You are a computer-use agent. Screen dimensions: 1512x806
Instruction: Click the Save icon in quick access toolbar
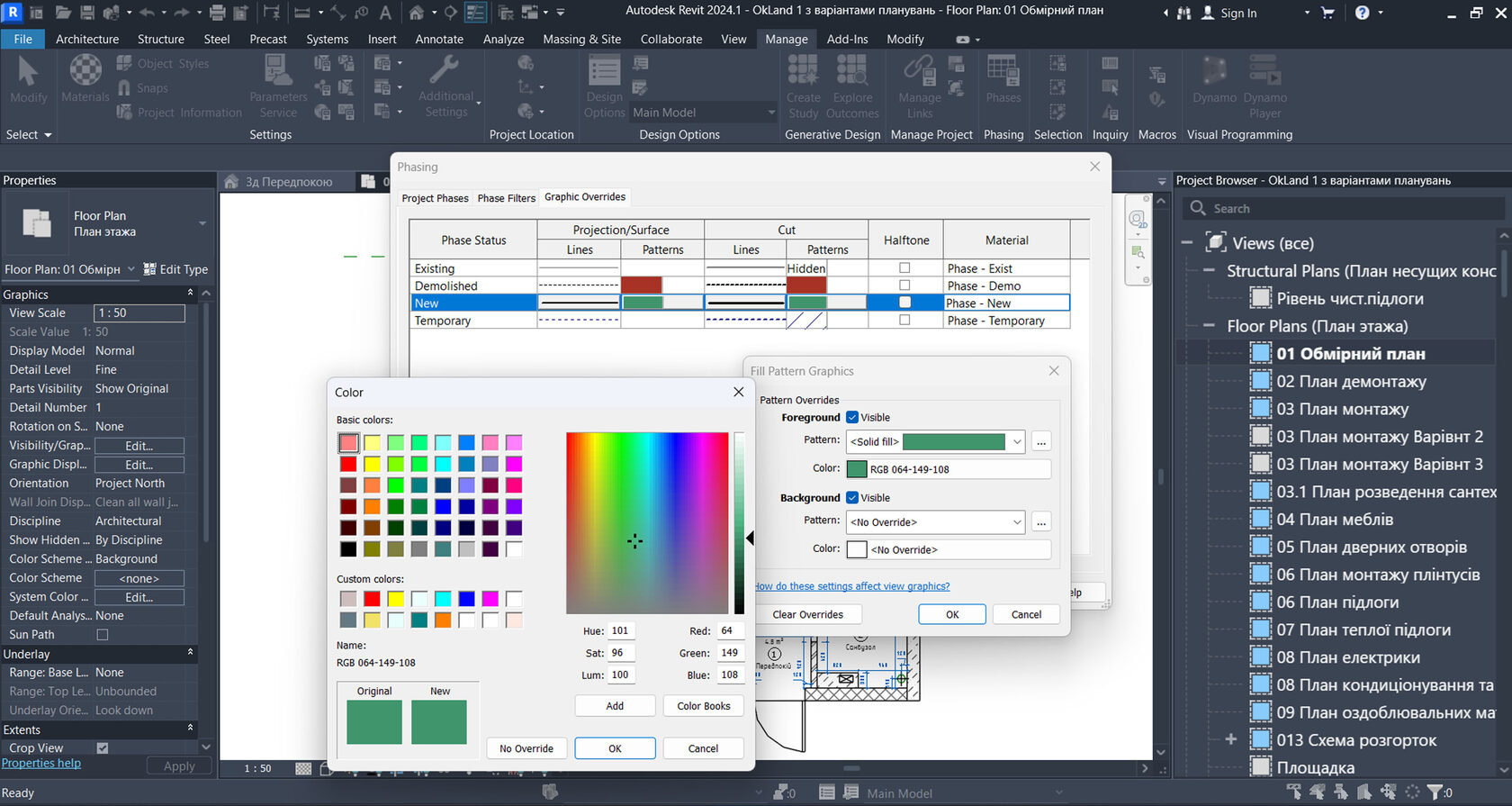pyautogui.click(x=87, y=13)
